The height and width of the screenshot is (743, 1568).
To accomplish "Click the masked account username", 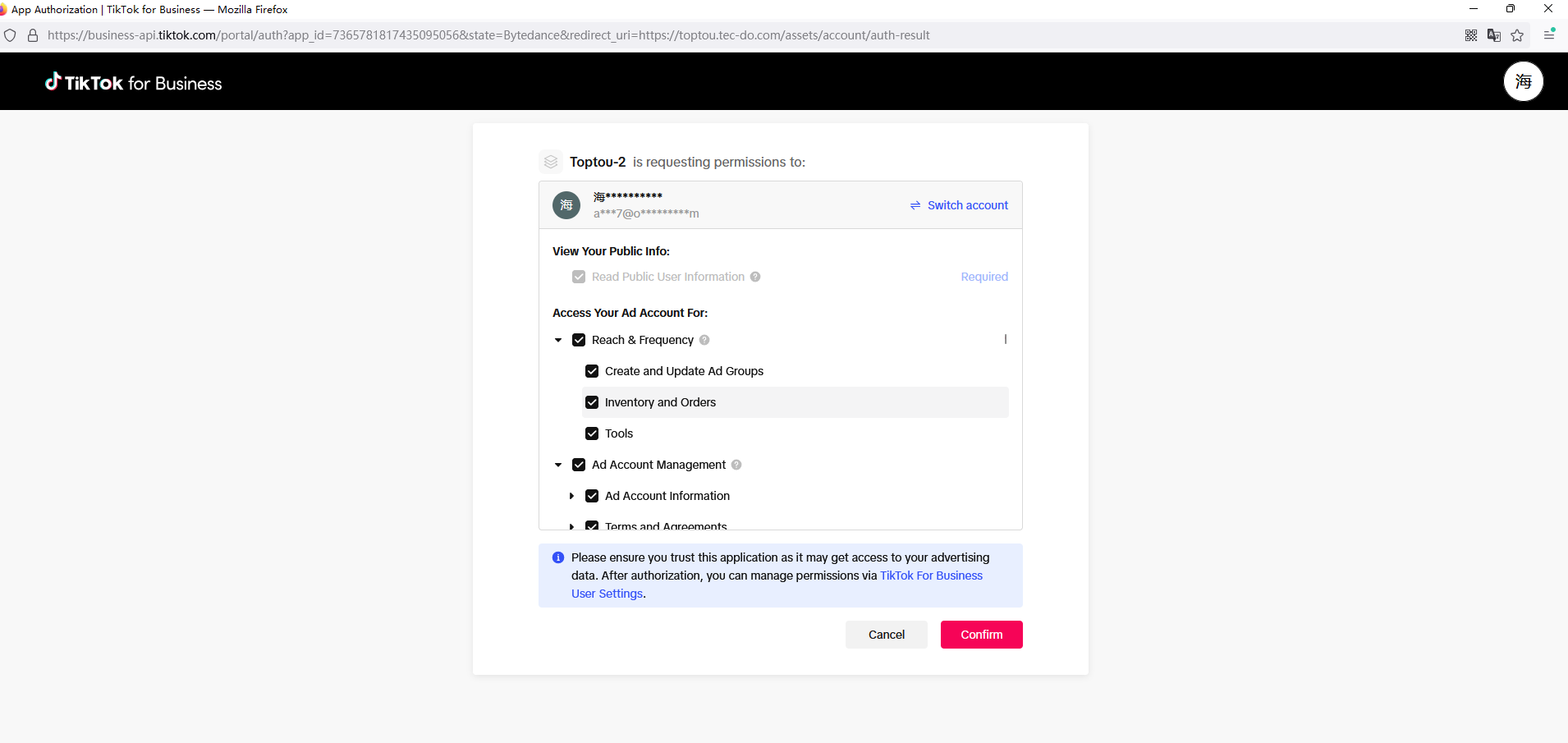I will [628, 196].
